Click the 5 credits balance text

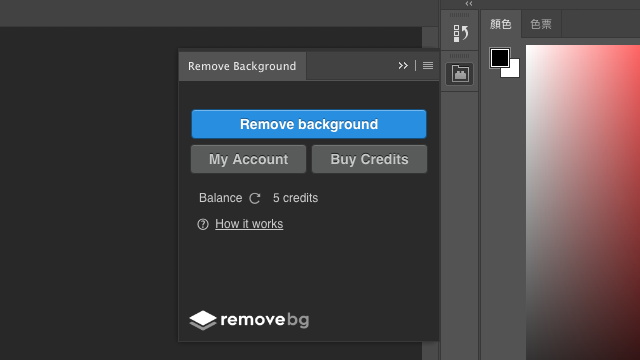pyautogui.click(x=296, y=198)
